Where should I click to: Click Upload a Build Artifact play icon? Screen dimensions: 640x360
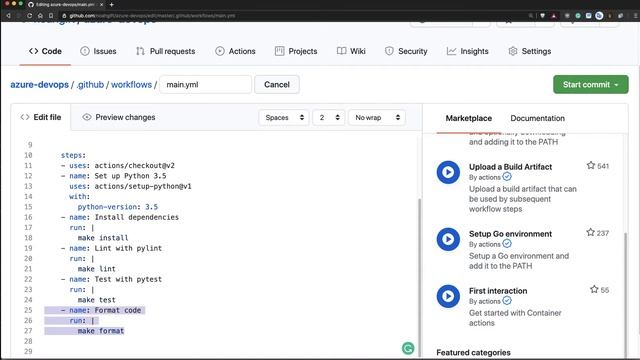click(x=448, y=172)
